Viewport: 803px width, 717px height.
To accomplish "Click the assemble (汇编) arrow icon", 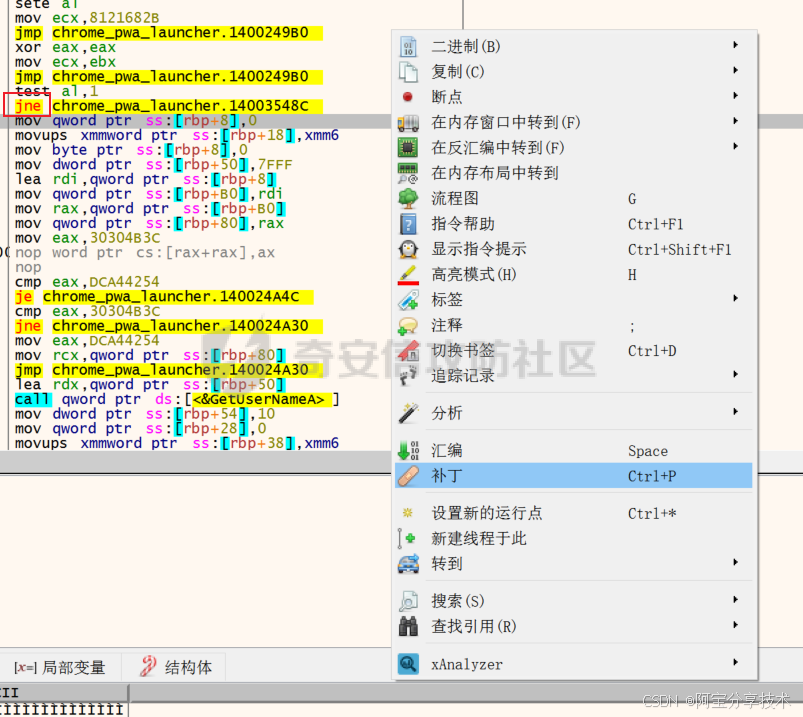I will 408,450.
